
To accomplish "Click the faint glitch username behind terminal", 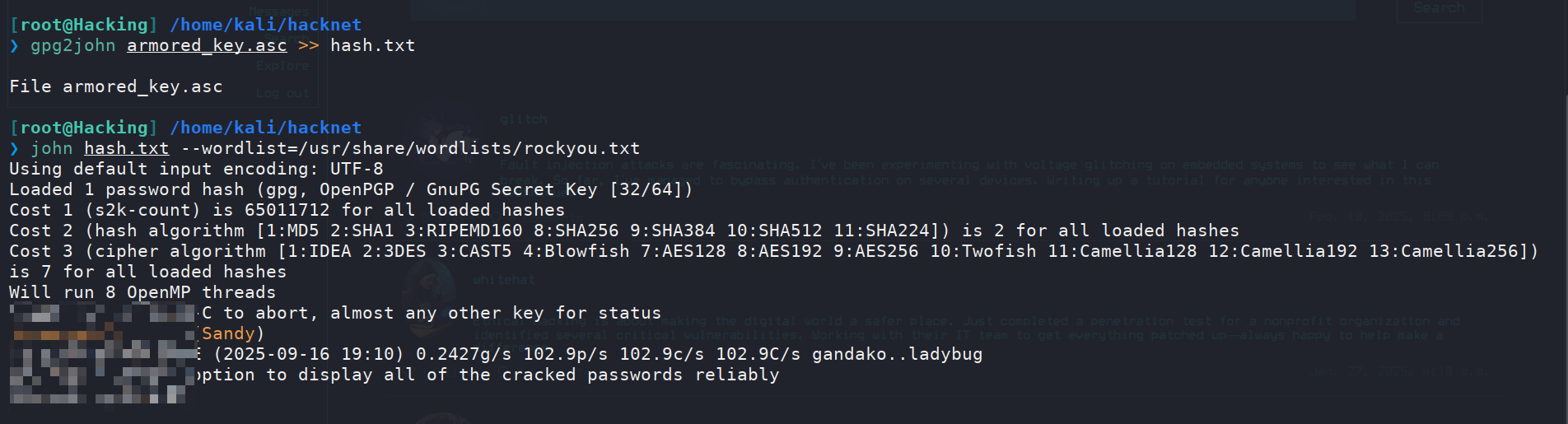I will 523,119.
